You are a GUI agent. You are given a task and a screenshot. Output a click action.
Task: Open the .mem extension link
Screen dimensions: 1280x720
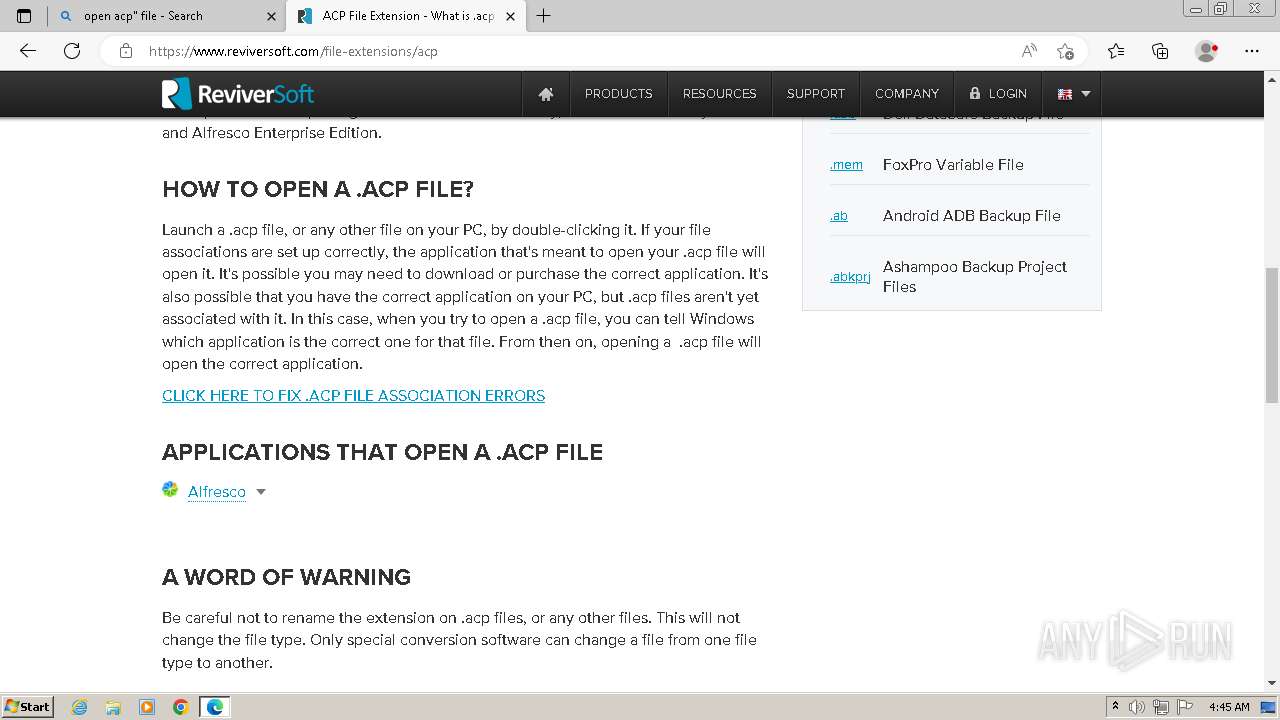coord(846,165)
